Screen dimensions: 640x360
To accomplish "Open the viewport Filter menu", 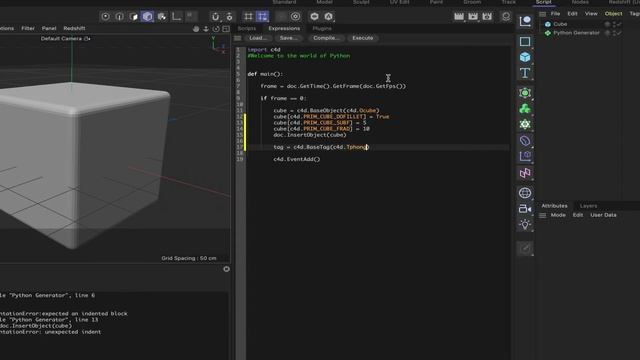I will click(28, 29).
